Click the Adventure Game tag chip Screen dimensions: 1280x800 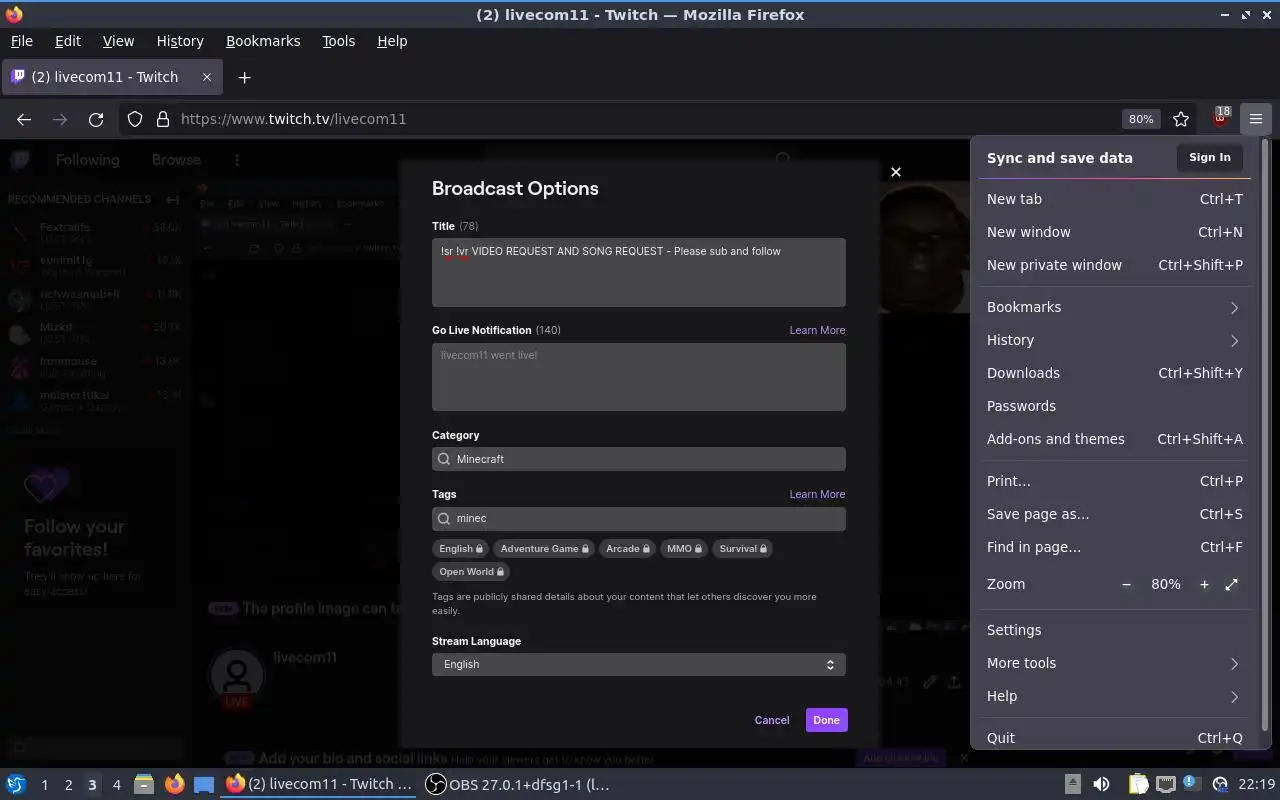coord(545,548)
